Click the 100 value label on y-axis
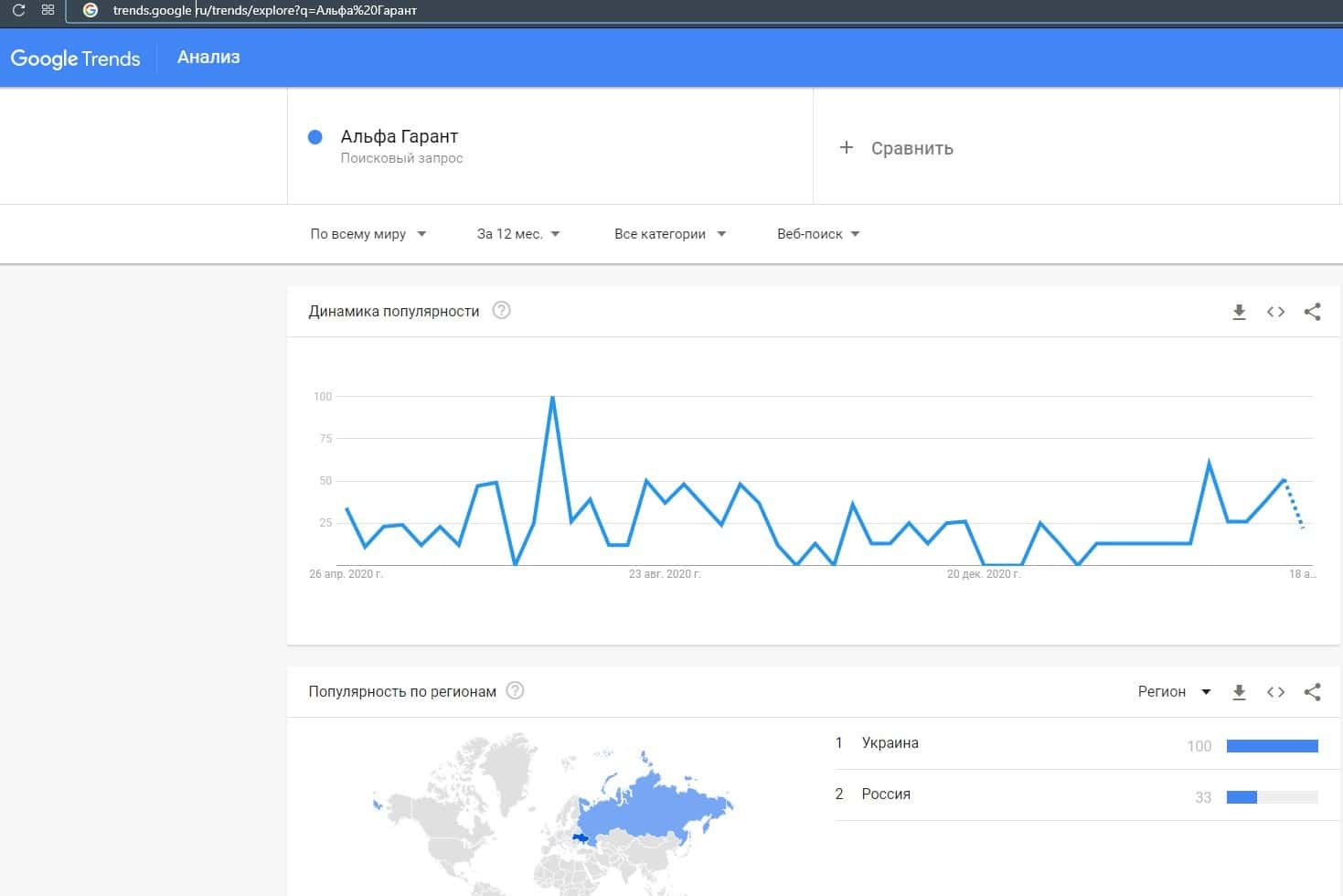 click(x=323, y=397)
